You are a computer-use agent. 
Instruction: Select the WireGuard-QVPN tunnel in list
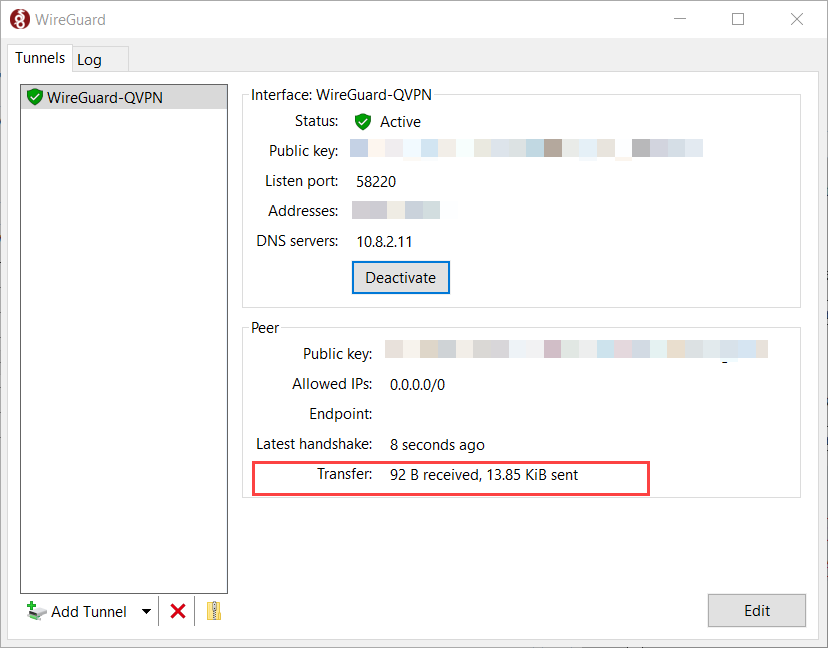(124, 97)
